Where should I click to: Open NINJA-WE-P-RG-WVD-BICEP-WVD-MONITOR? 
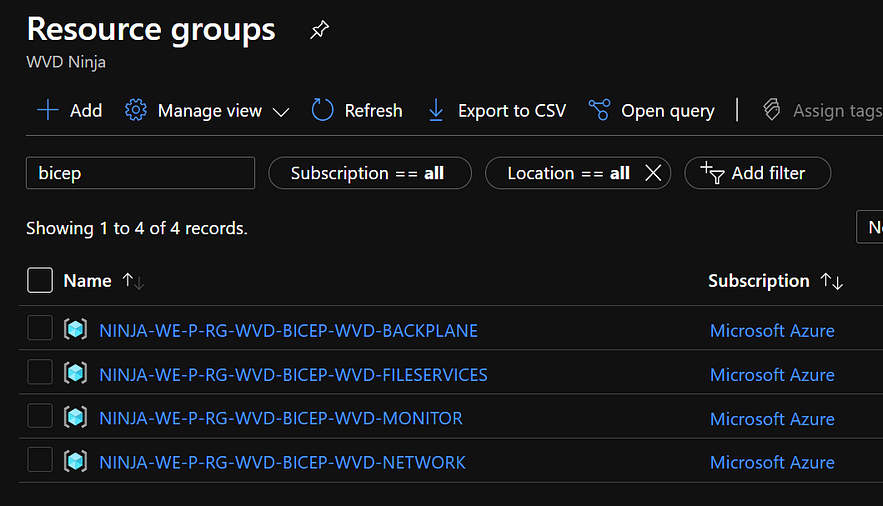[281, 418]
